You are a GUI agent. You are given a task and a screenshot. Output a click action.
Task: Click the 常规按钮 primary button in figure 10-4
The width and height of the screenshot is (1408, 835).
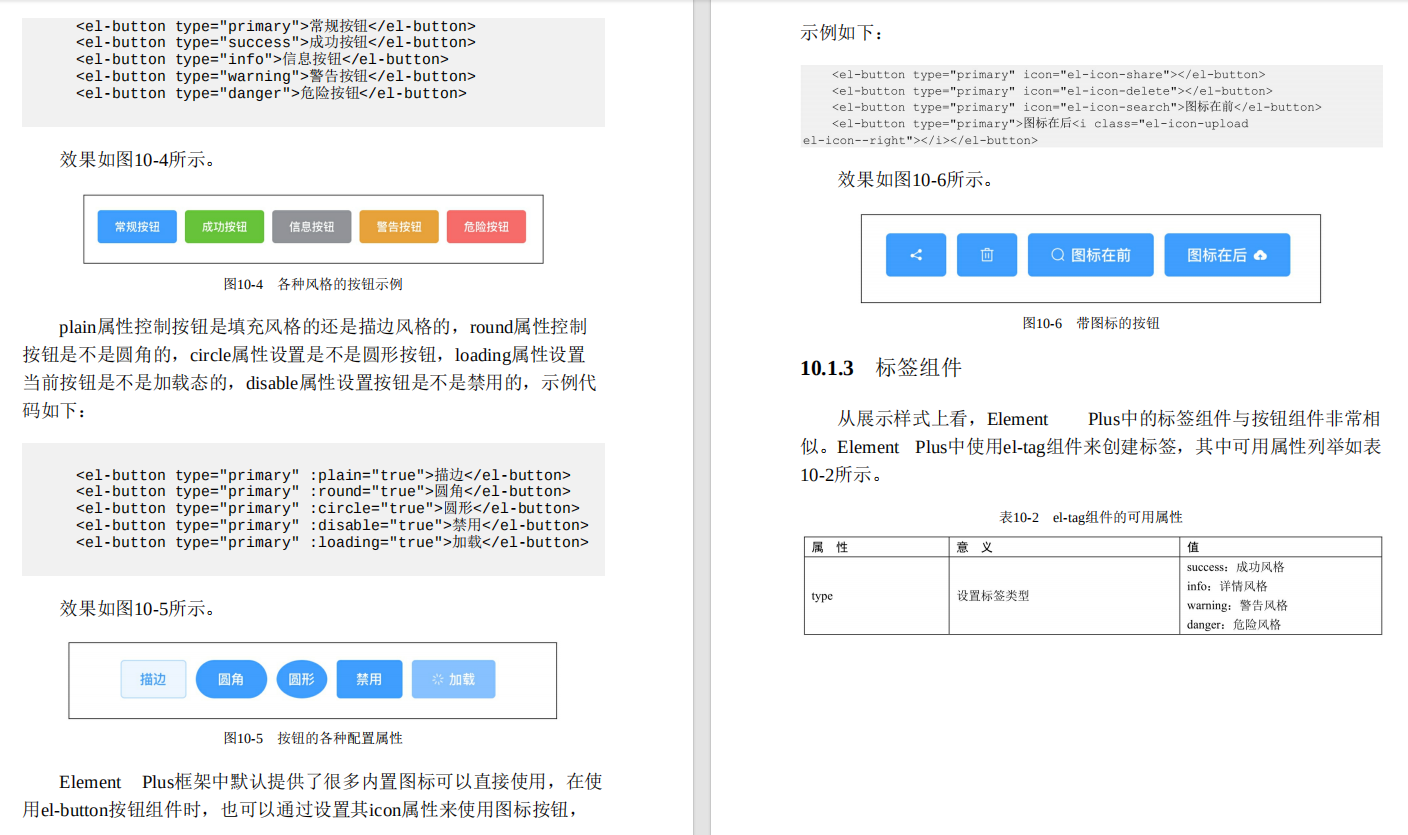[137, 226]
